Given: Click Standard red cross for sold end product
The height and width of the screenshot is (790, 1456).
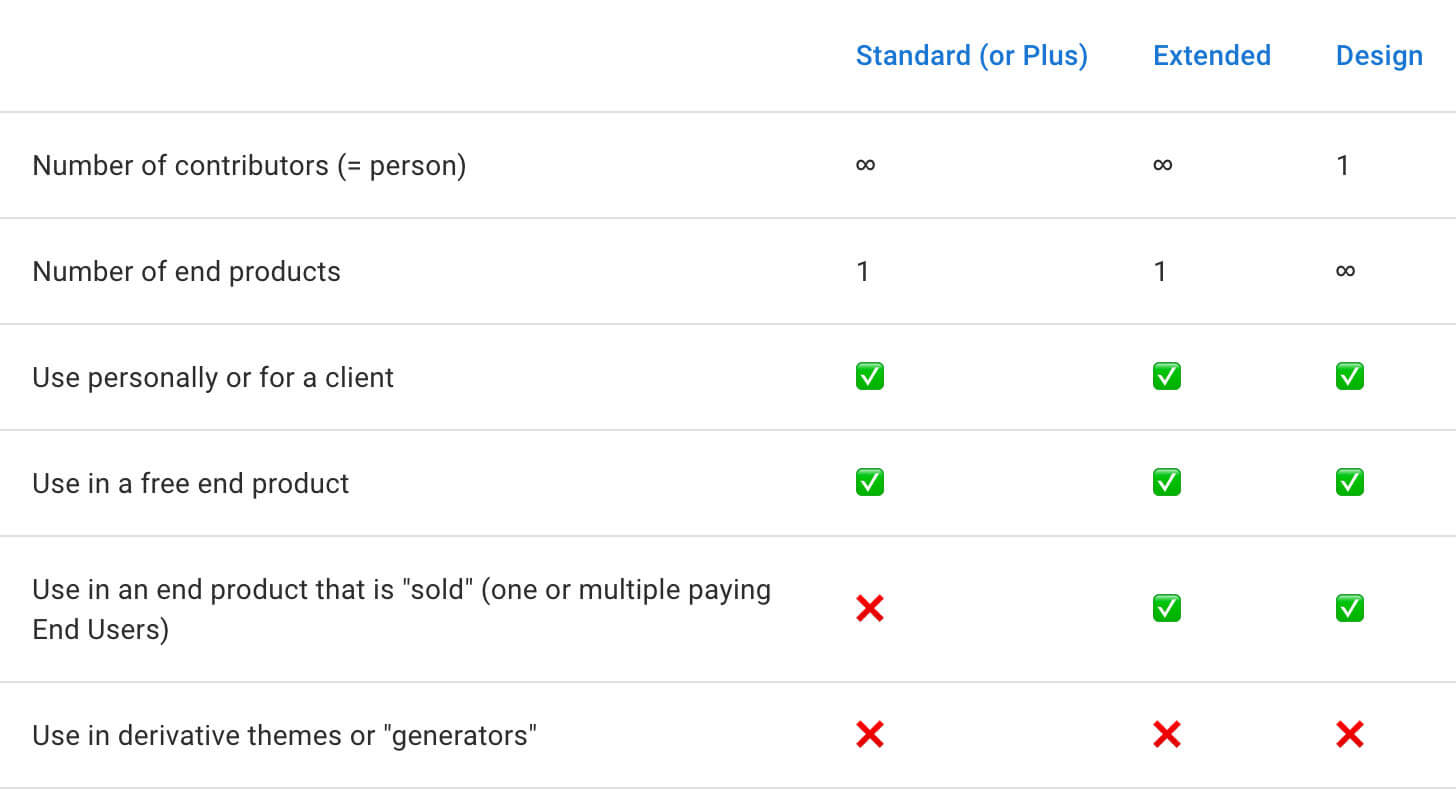Looking at the screenshot, I should pos(870,608).
